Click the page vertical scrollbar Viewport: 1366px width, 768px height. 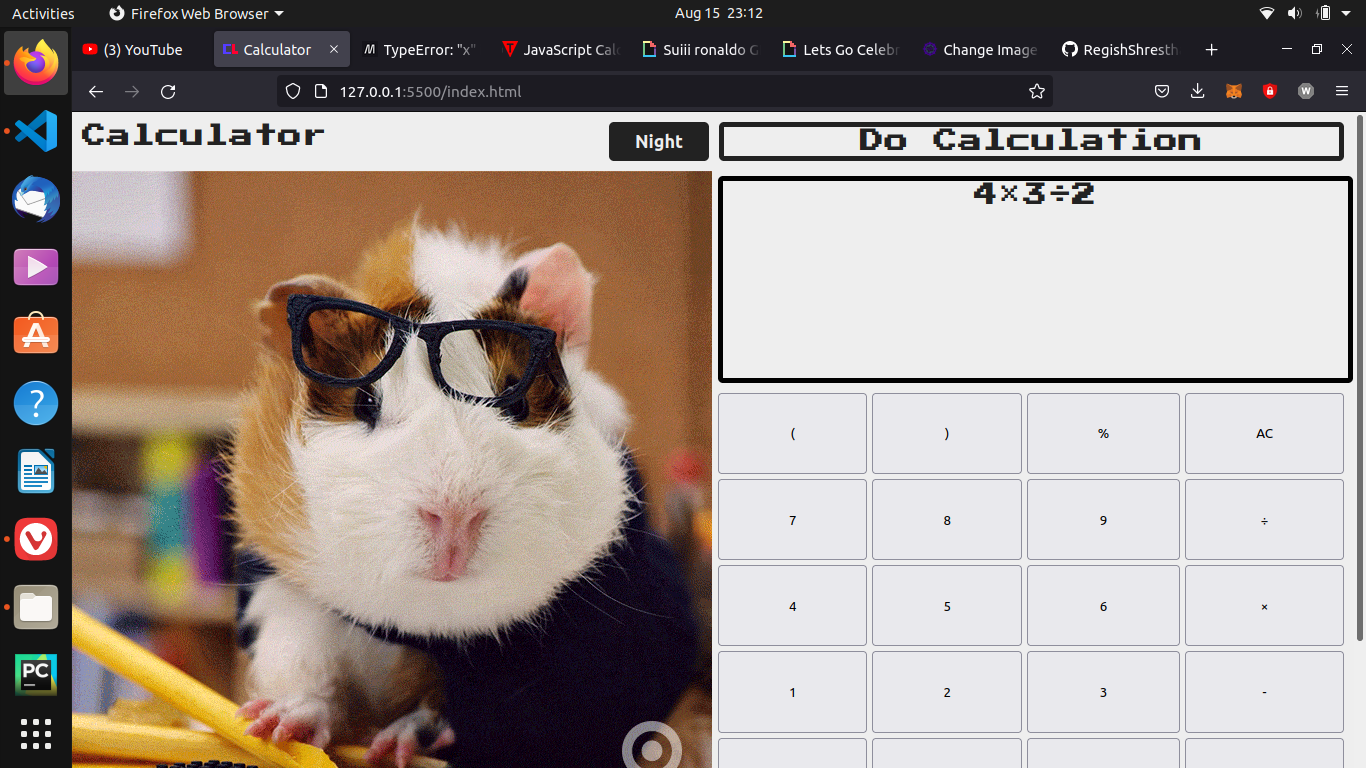(x=1359, y=379)
